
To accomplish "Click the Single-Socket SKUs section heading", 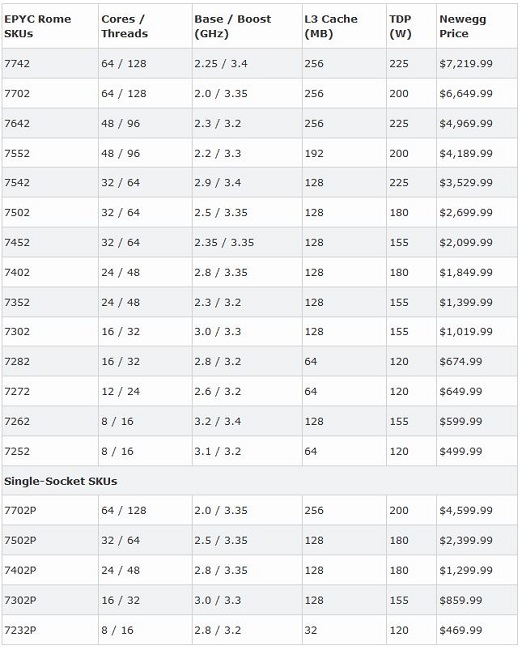I will [61, 481].
